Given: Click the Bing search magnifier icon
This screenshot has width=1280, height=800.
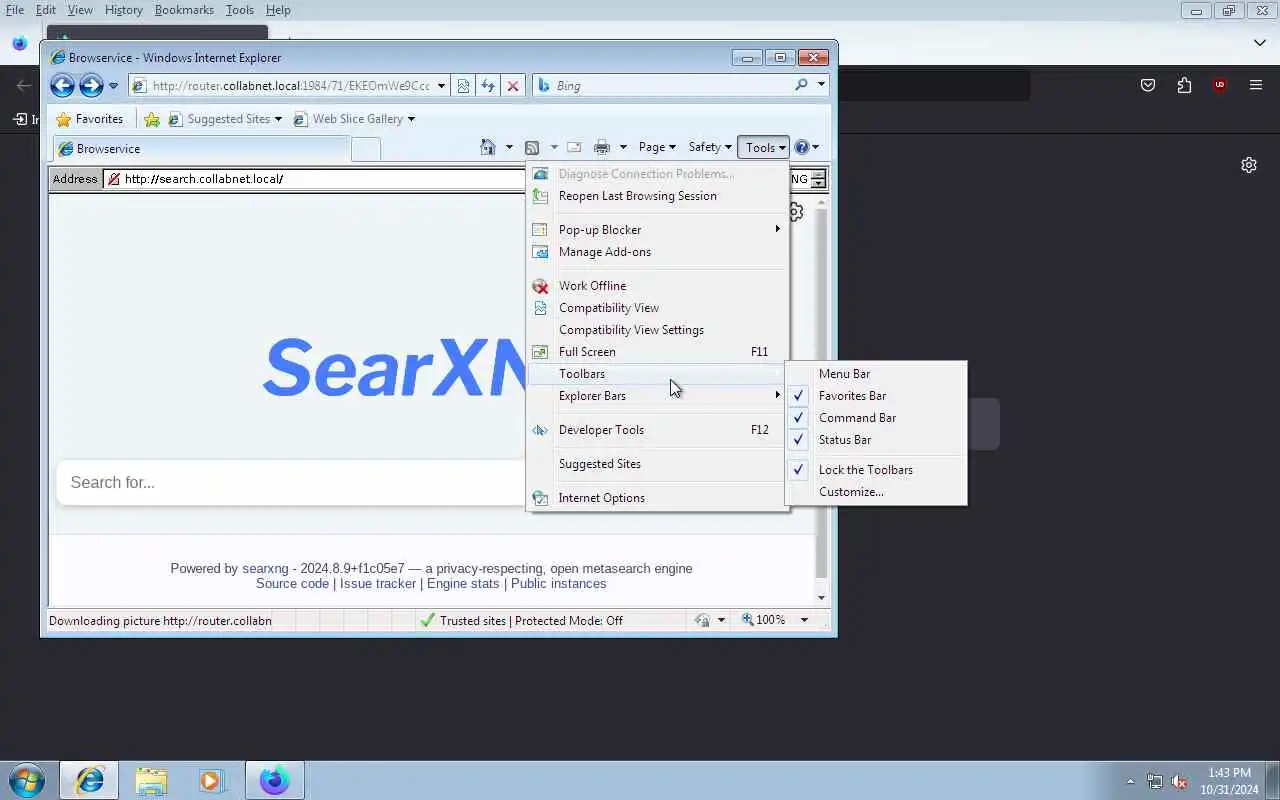Looking at the screenshot, I should click(801, 85).
